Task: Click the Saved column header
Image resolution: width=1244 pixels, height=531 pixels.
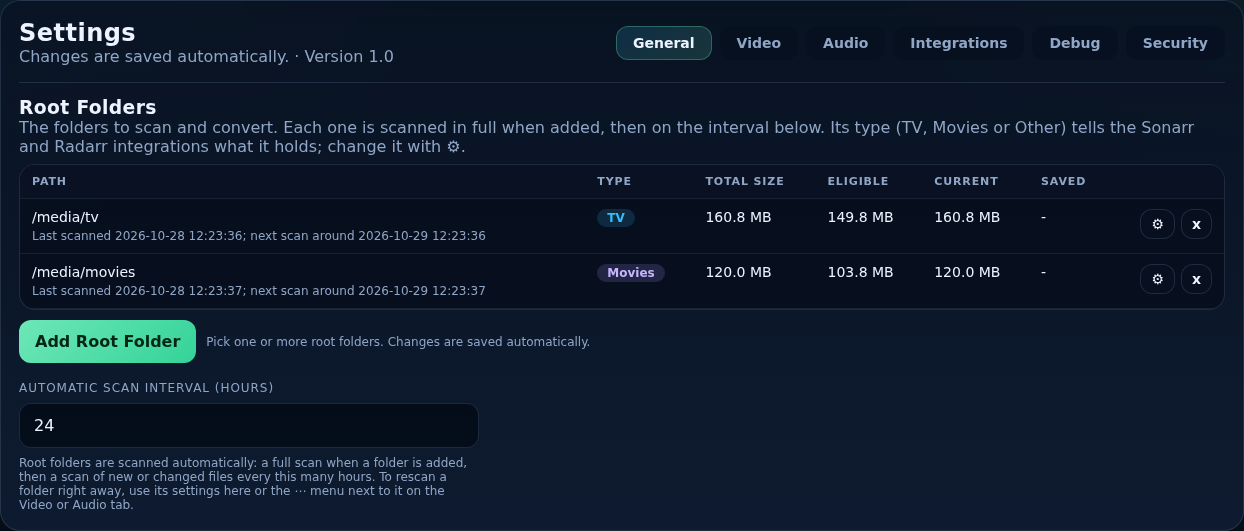Action: tap(1063, 181)
